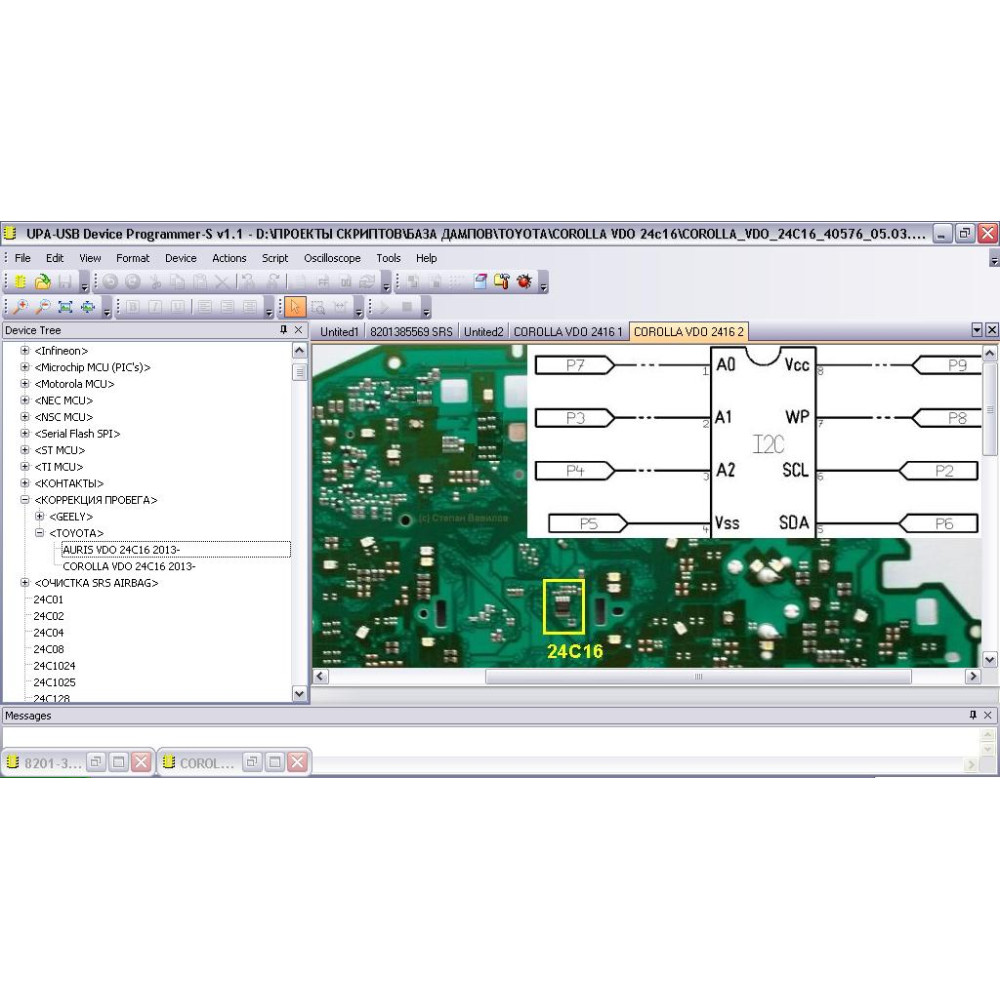This screenshot has width=1000, height=1000.
Task: Open the Oscilloscope menu
Action: 332,258
